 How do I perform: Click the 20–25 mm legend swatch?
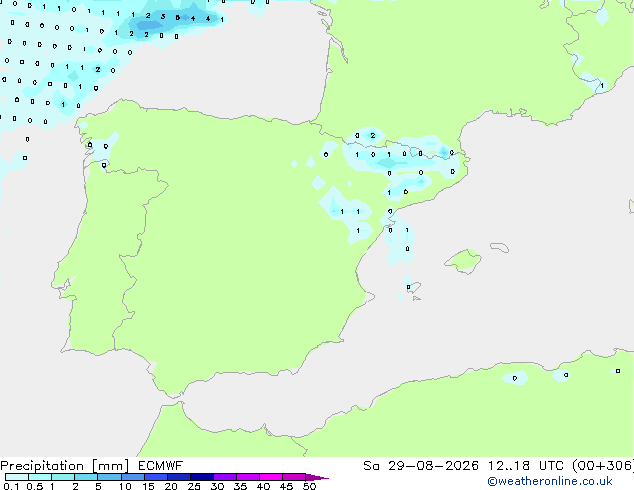point(178,477)
